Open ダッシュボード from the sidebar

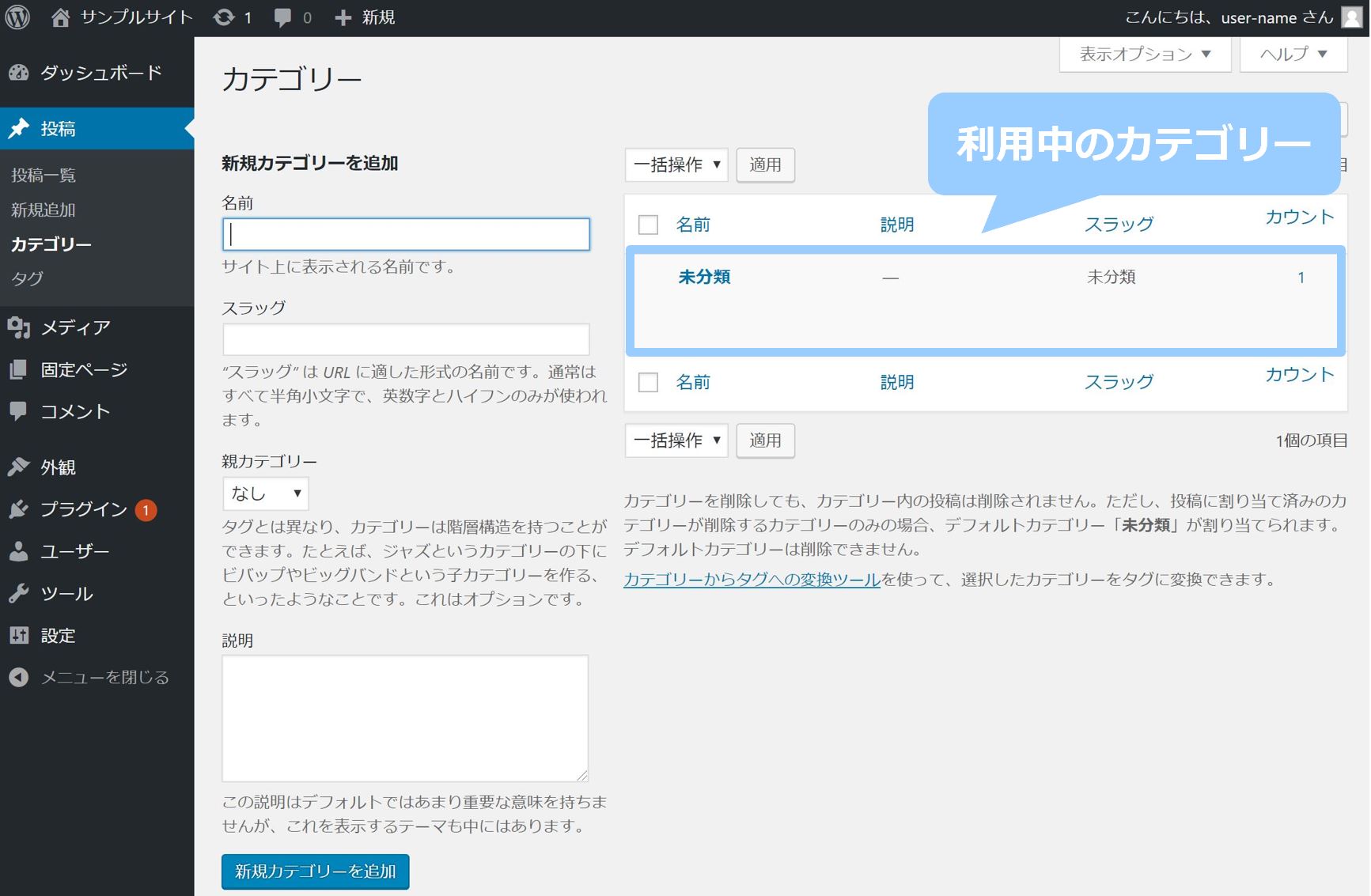click(x=100, y=73)
